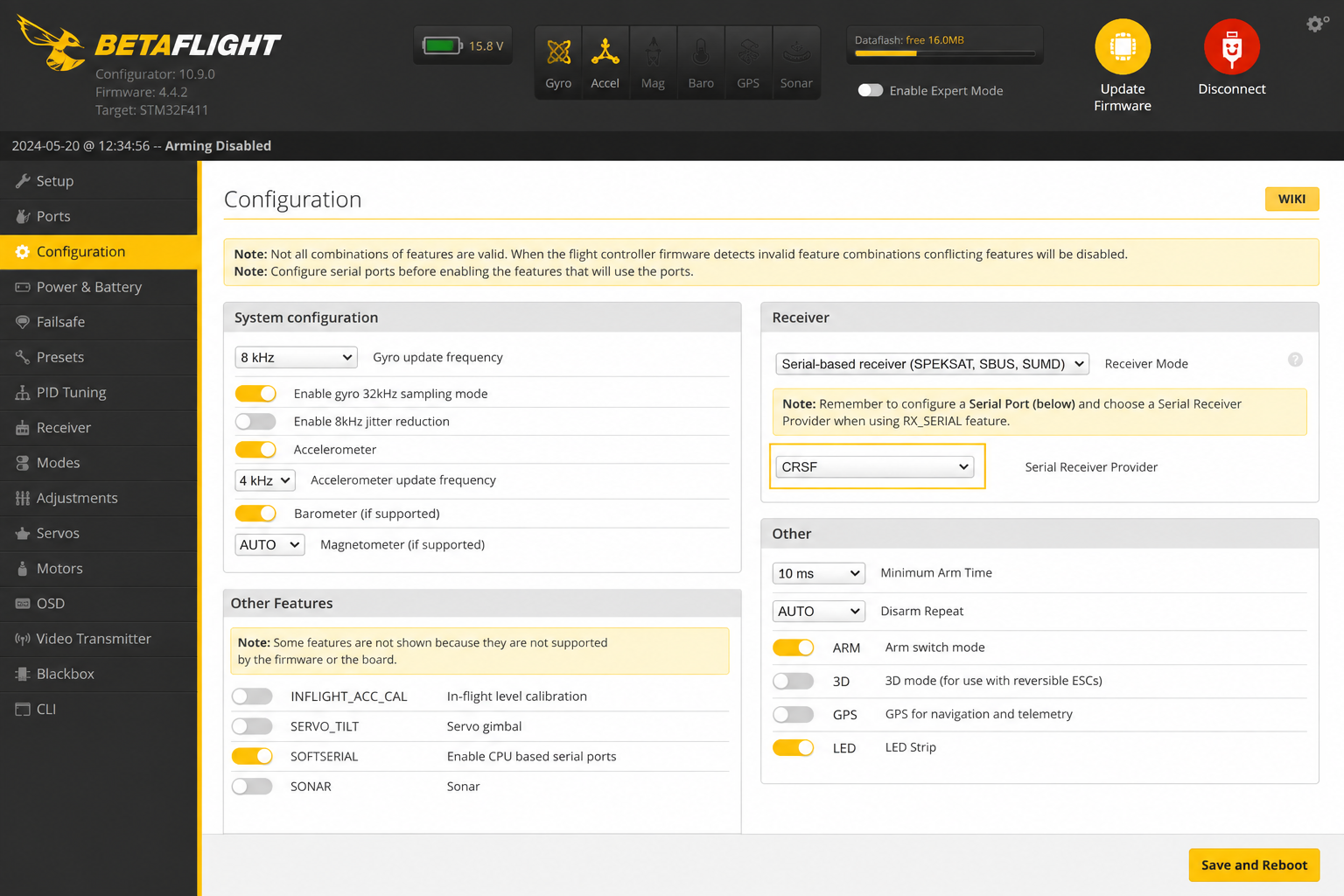Click the Update Firmware chip icon
The height and width of the screenshot is (896, 1344).
click(x=1123, y=46)
